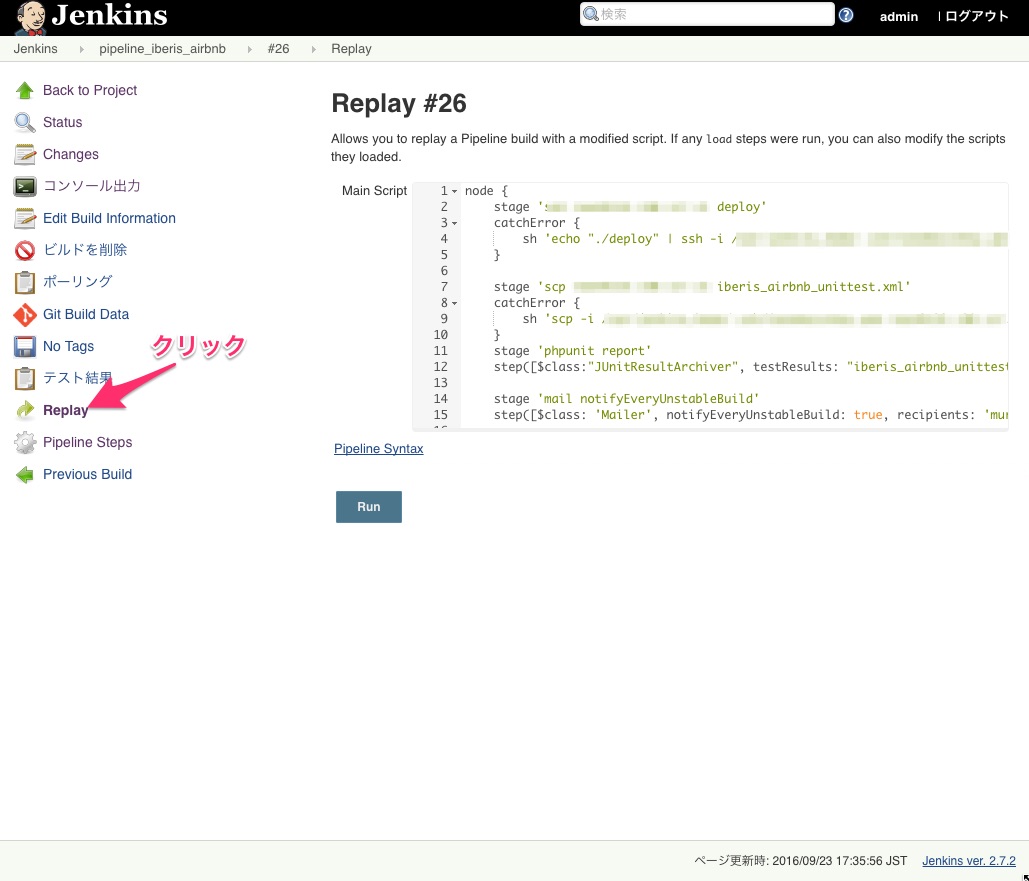Viewport: 1029px width, 881px height.
Task: Click the console output terminal icon
Action: (25, 186)
